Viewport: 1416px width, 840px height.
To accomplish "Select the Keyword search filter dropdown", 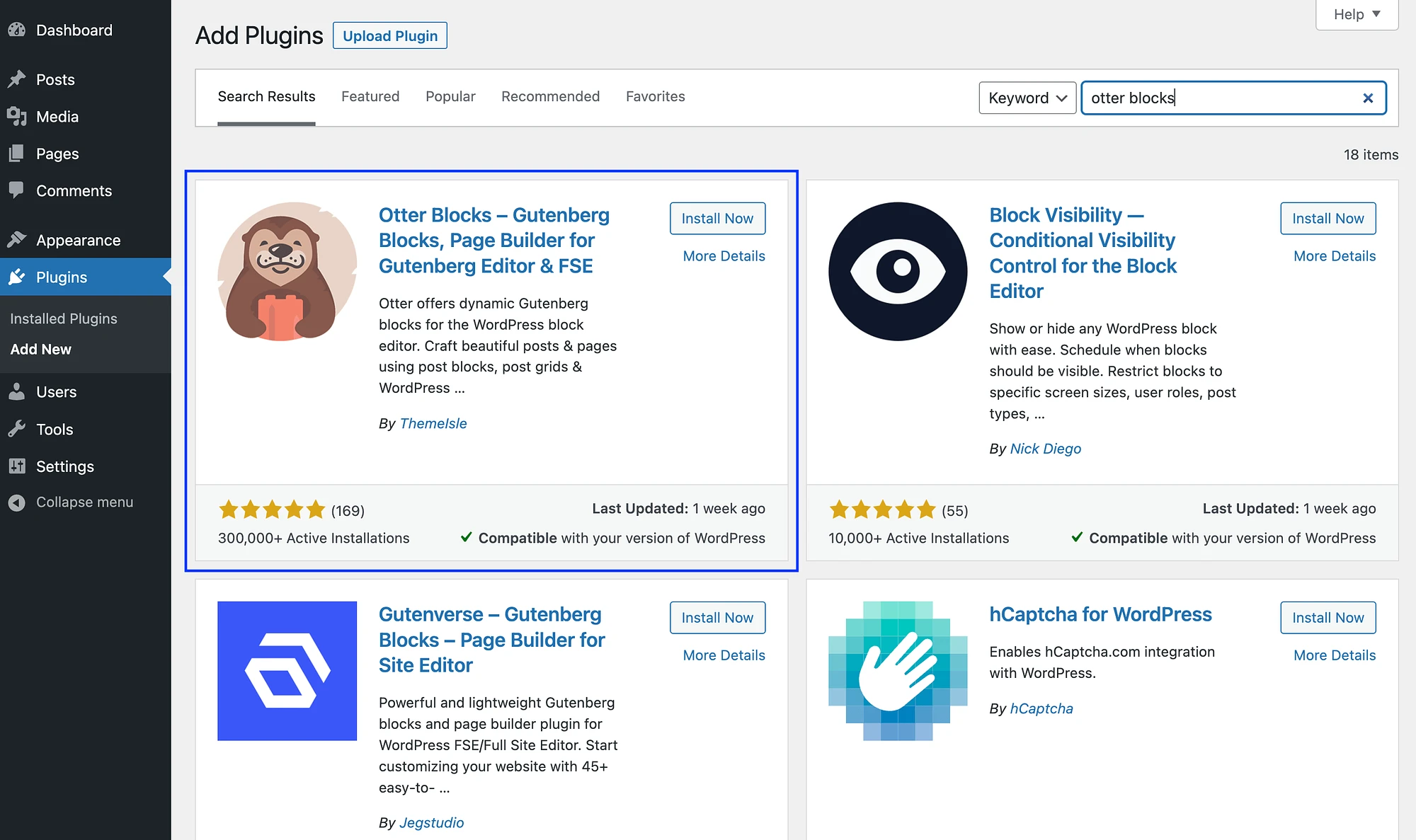I will 1025,97.
